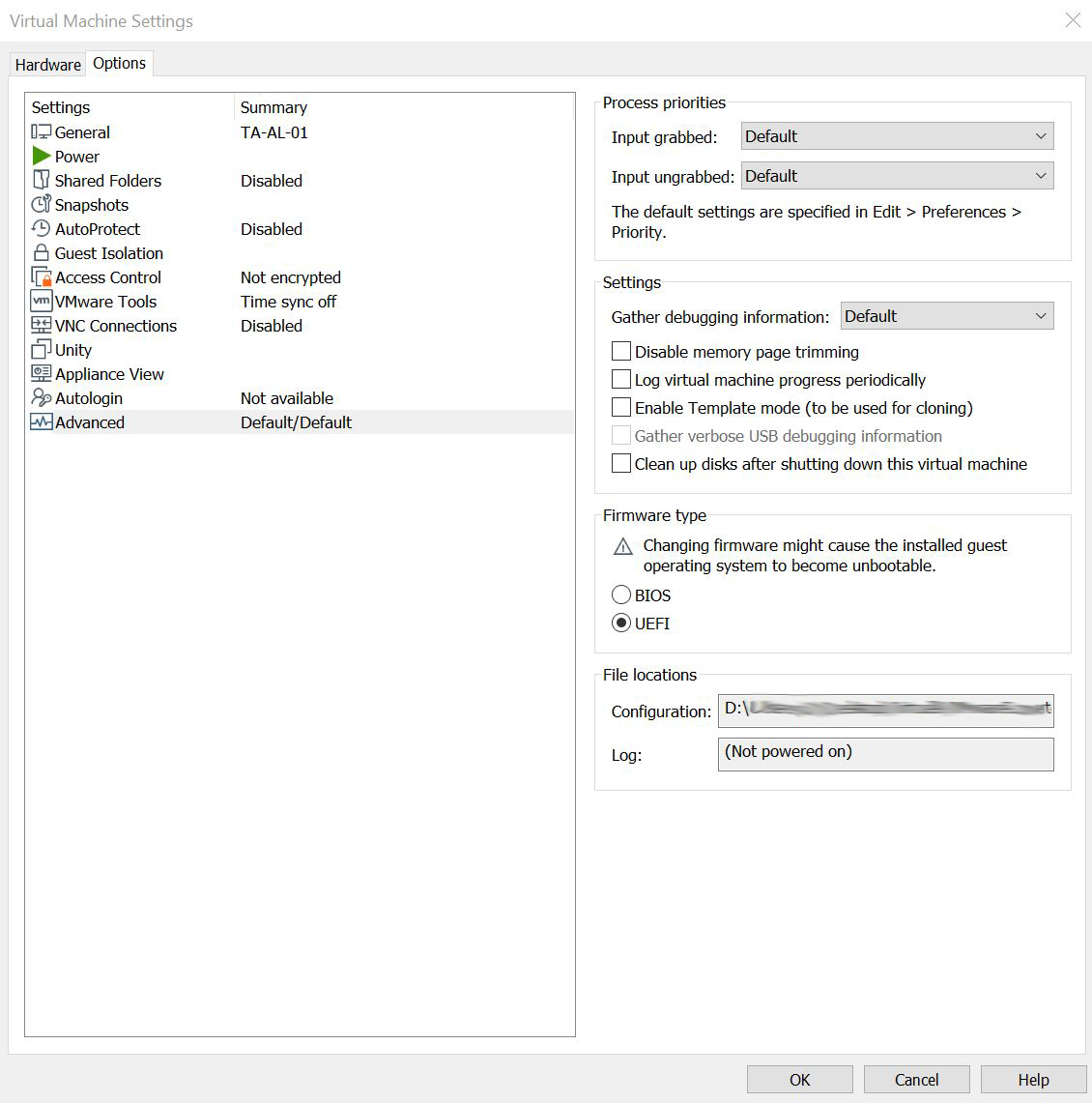This screenshot has width=1092, height=1103.
Task: Open Gather debugging information dropdown
Action: click(946, 316)
